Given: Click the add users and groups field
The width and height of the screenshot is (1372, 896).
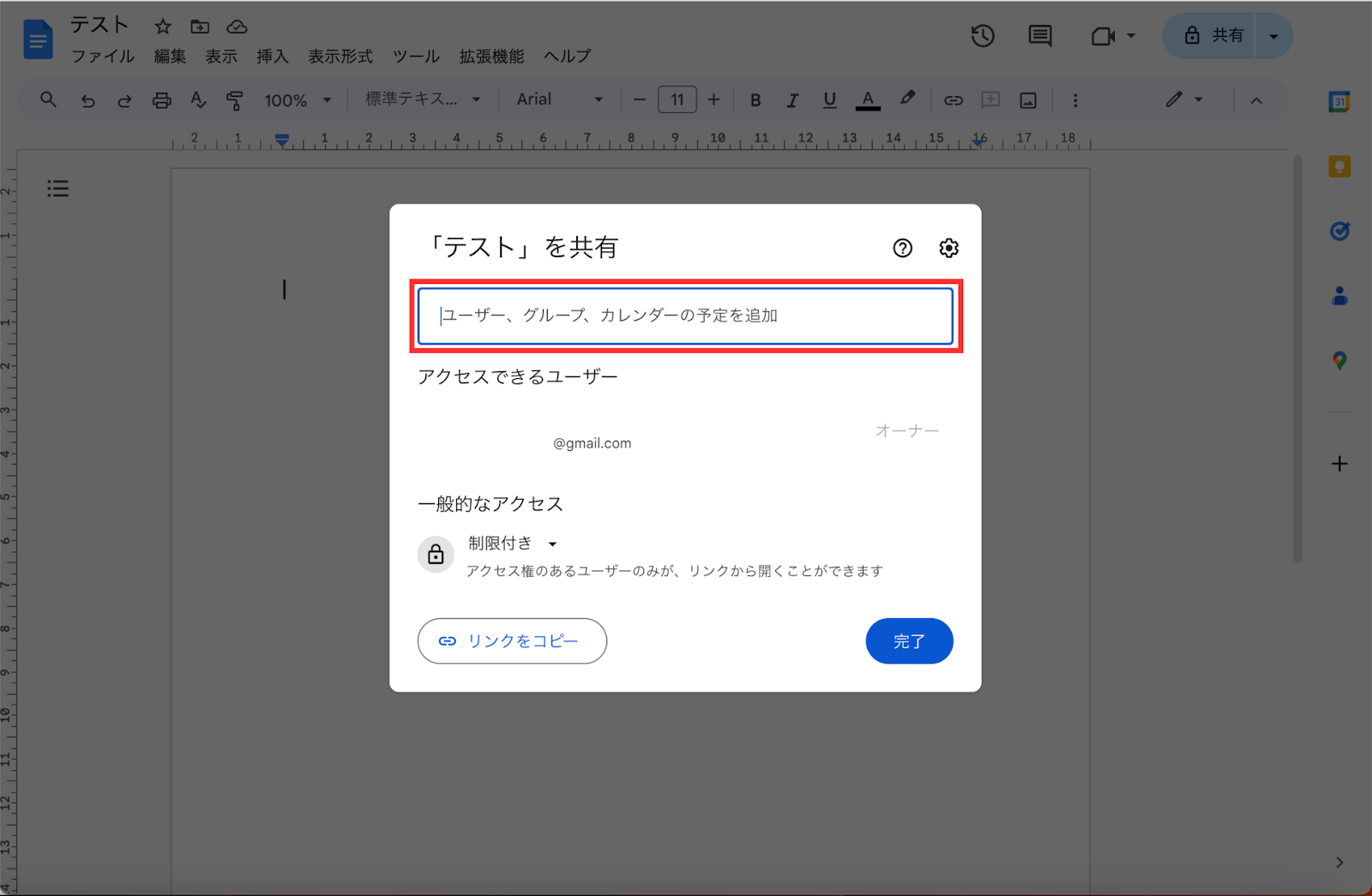Looking at the screenshot, I should [685, 316].
